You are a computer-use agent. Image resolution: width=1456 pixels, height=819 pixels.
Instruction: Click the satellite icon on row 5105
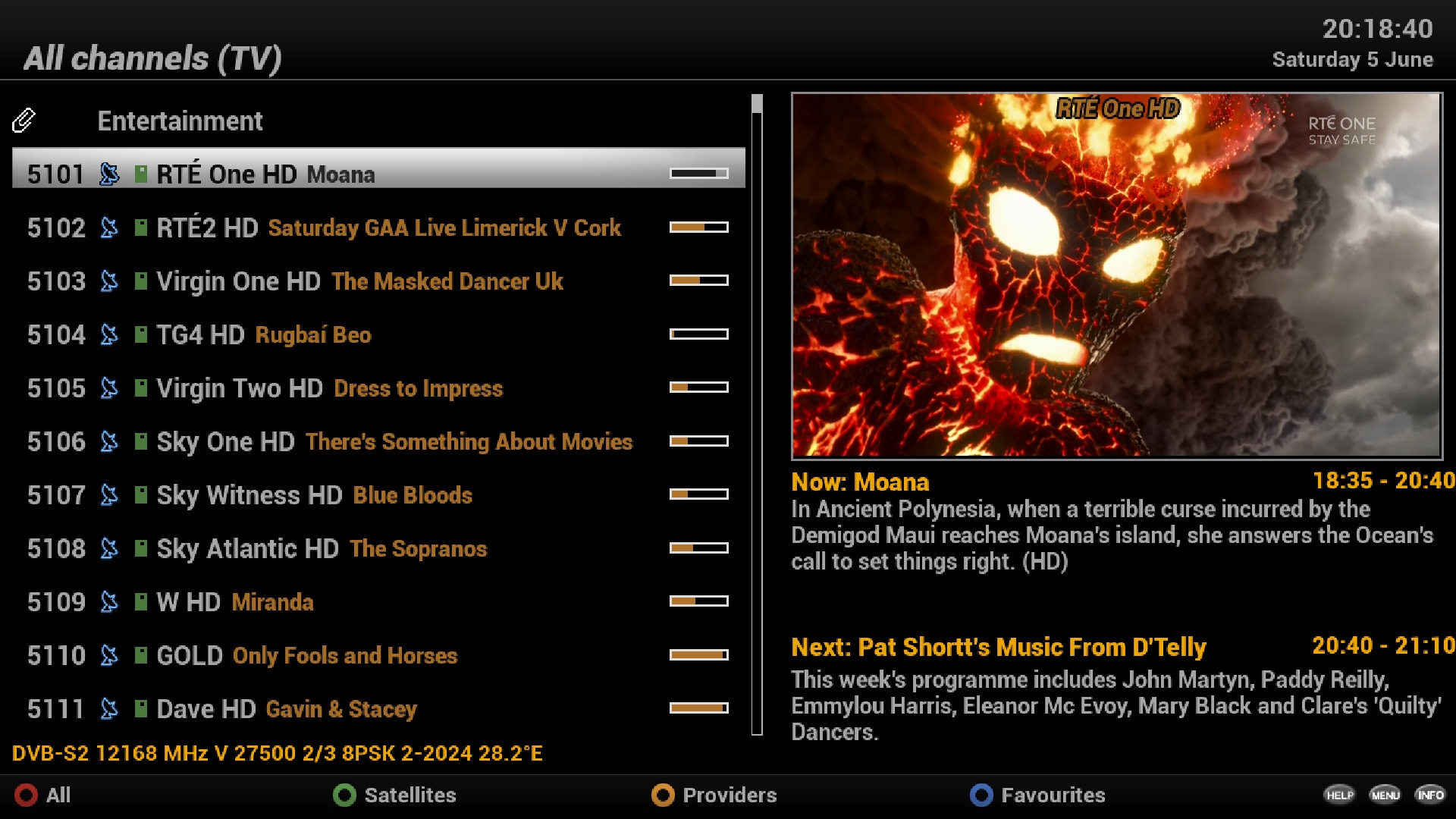coord(109,388)
